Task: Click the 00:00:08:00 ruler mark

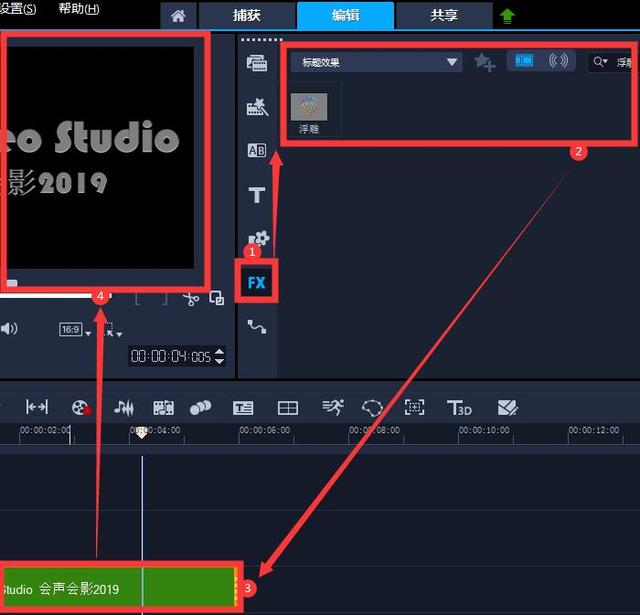Action: tap(374, 430)
